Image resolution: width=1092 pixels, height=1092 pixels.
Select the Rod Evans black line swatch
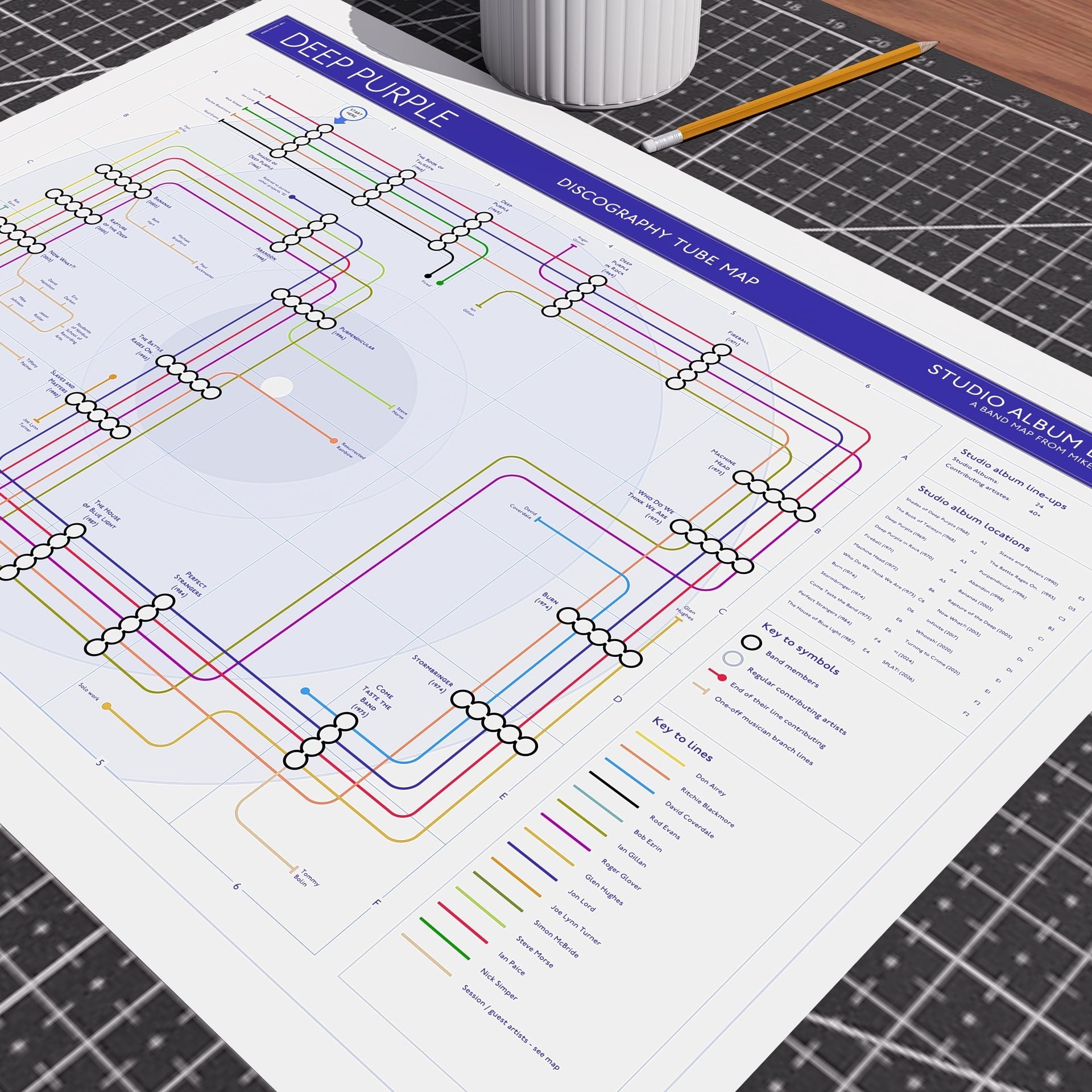click(614, 789)
